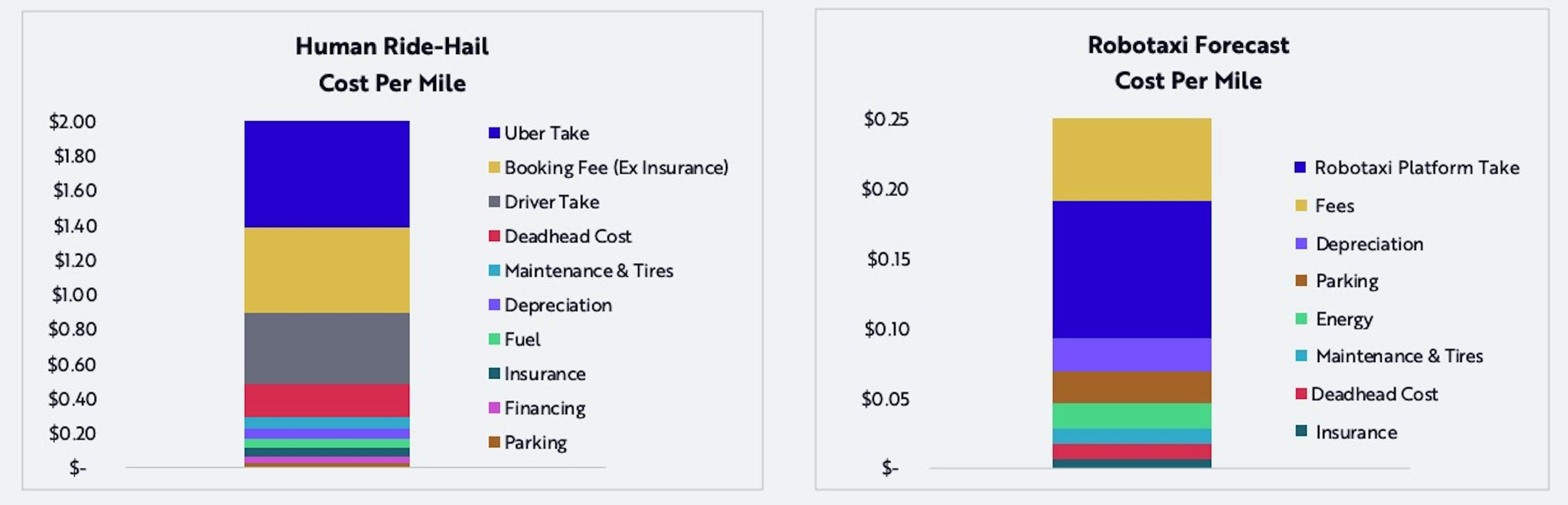Screen dimensions: 1568x505
Task: Click the Uber Take legend color swatch
Action: 494,133
